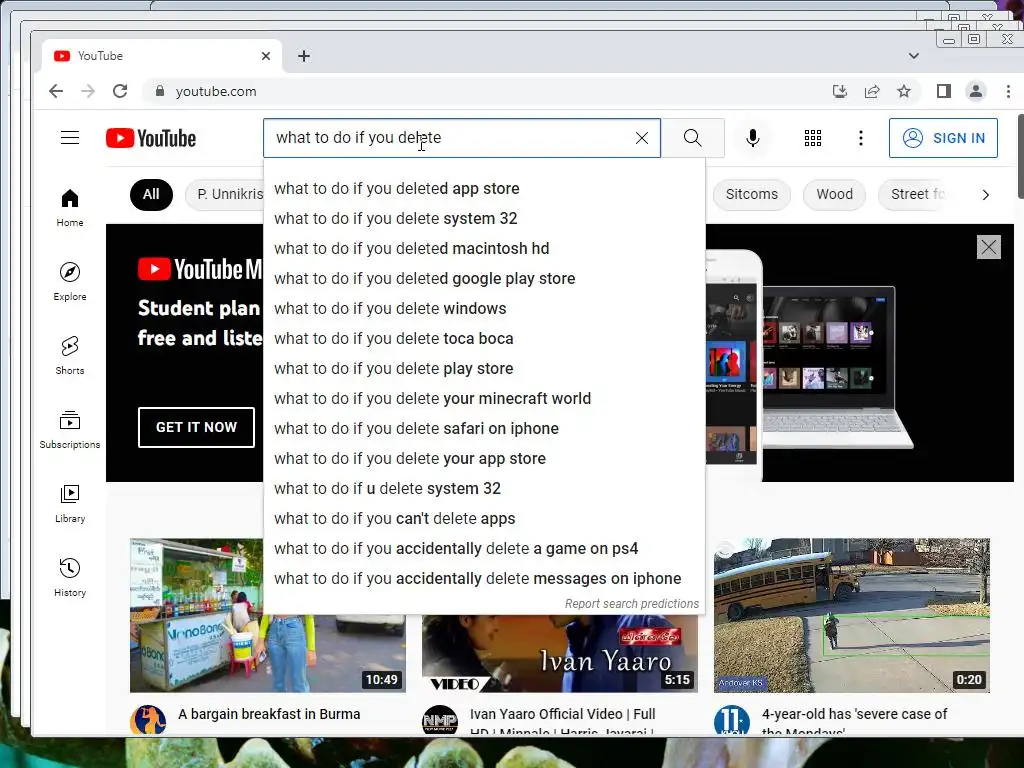Choose suggestion 'delete your app store'

(x=484, y=458)
